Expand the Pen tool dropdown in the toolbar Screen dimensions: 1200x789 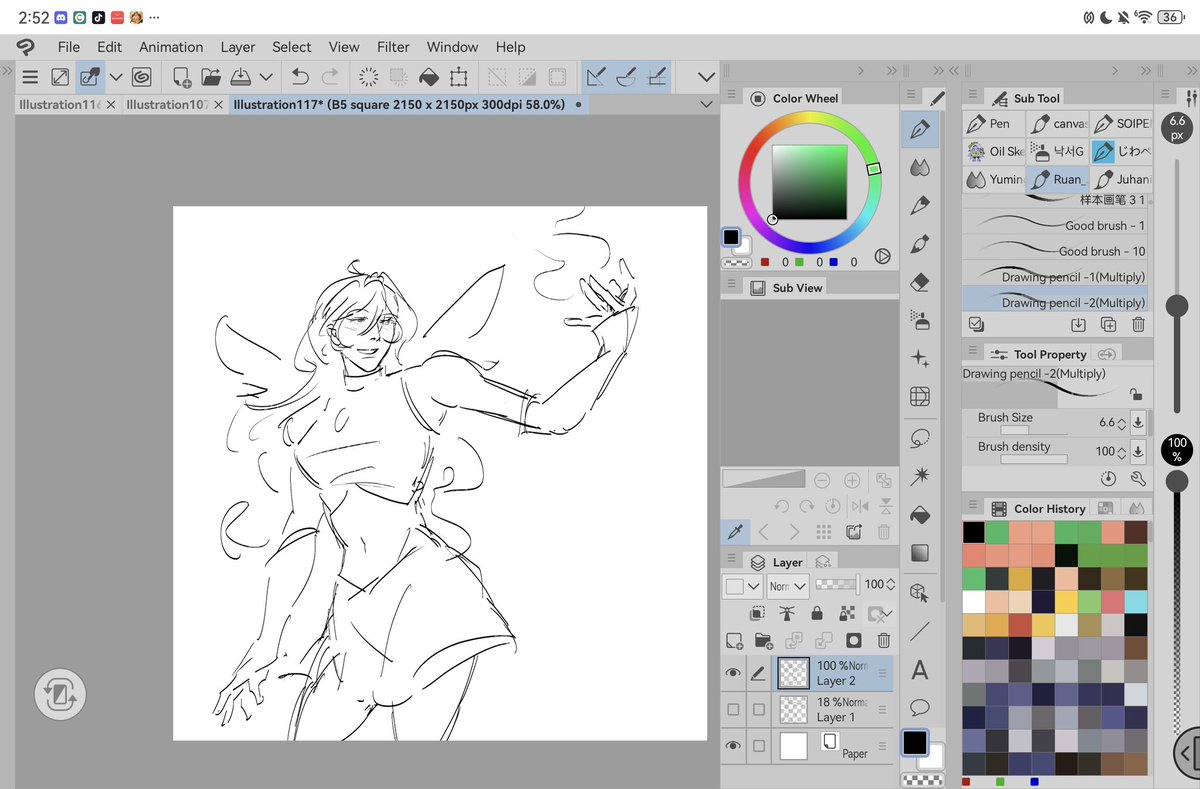[116, 77]
